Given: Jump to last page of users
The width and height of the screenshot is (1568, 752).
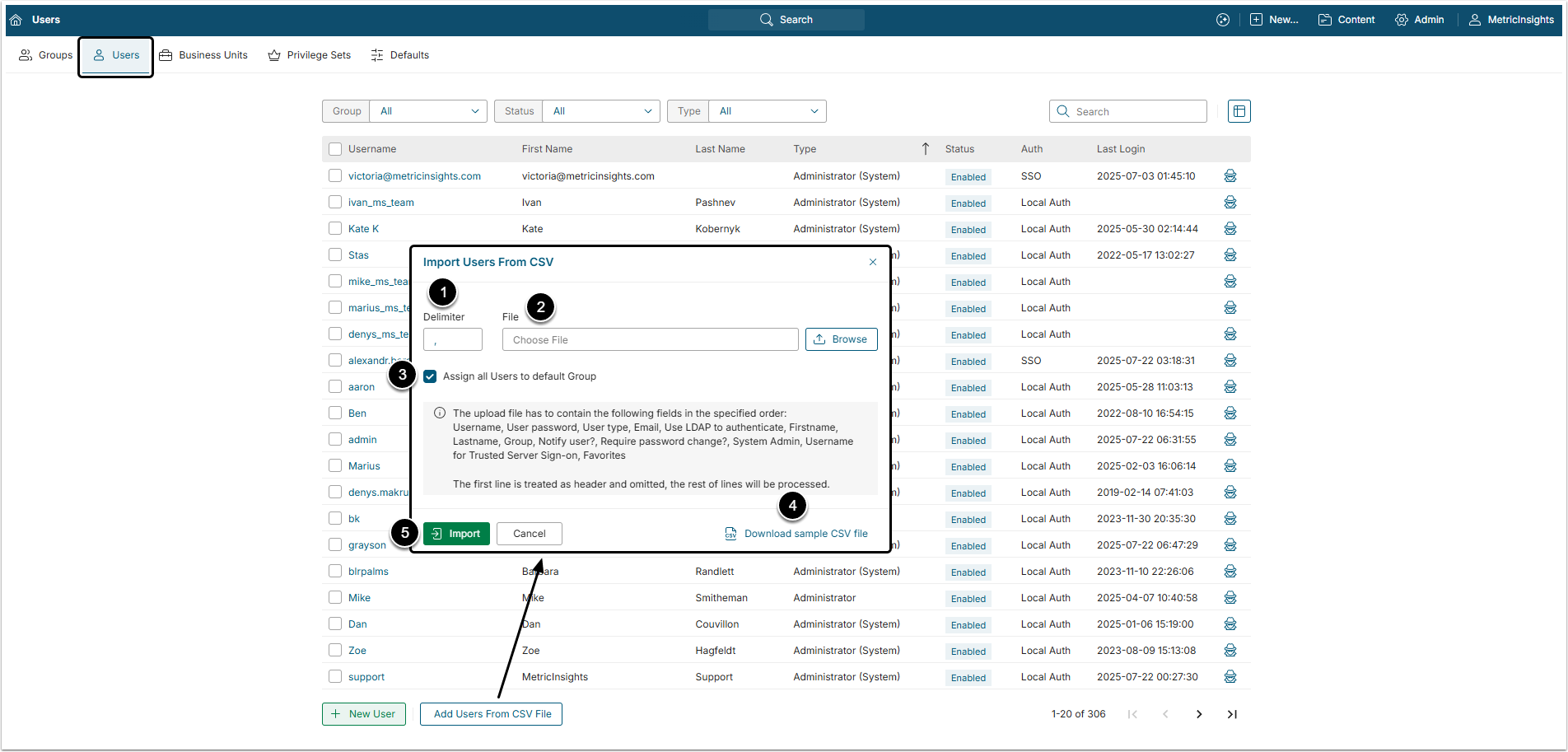Looking at the screenshot, I should 1231,714.
